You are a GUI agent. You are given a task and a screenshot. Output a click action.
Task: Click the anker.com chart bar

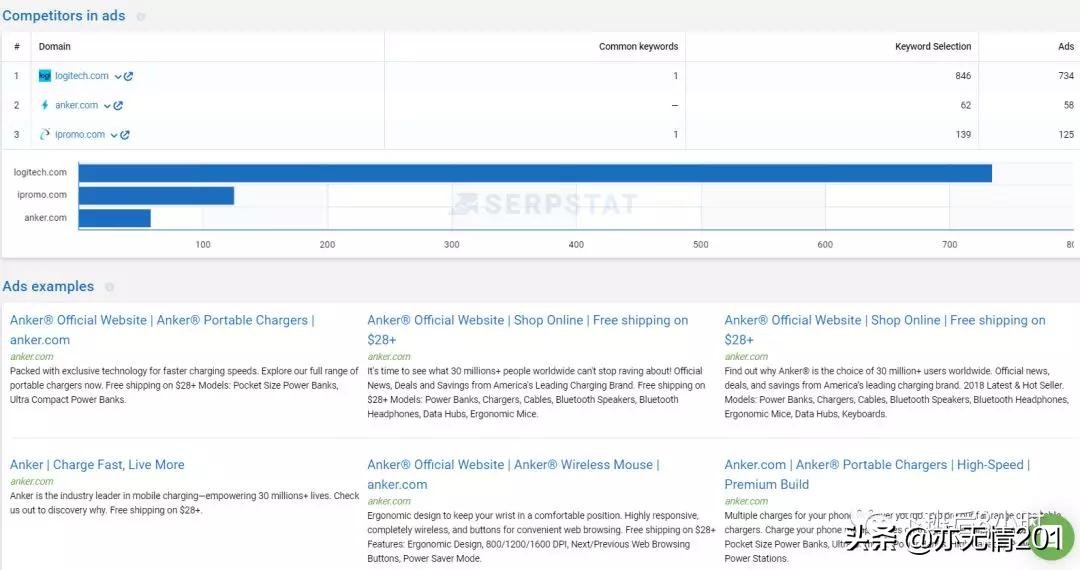[114, 218]
